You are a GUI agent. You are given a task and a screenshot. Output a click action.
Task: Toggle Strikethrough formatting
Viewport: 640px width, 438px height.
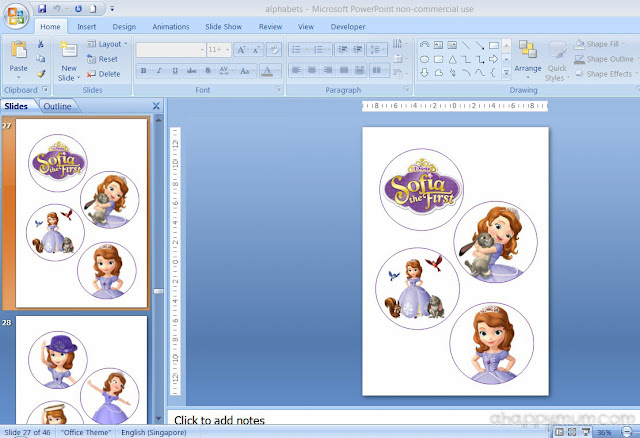191,71
